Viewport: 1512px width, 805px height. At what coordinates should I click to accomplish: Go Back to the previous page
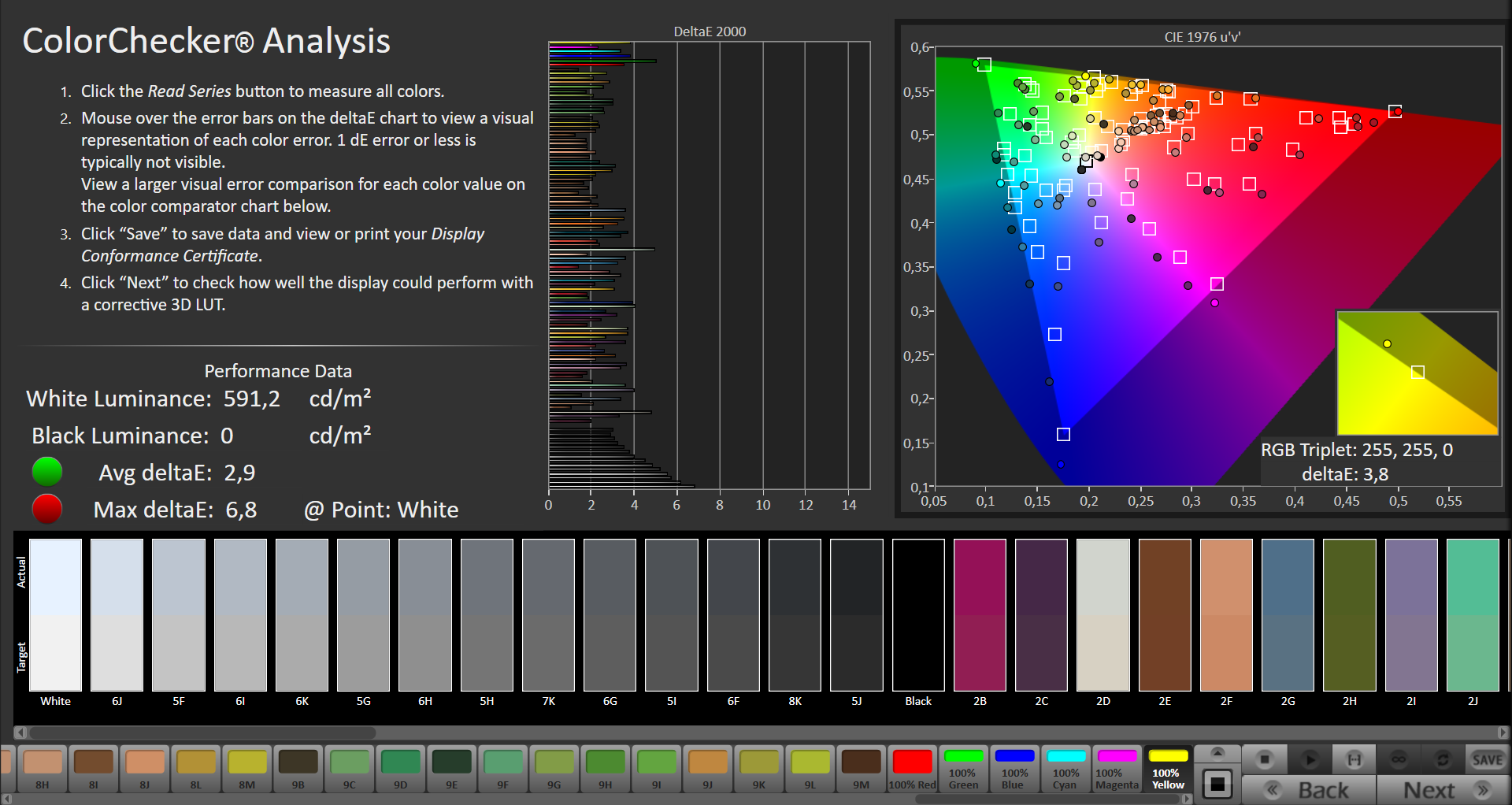pyautogui.click(x=1310, y=790)
